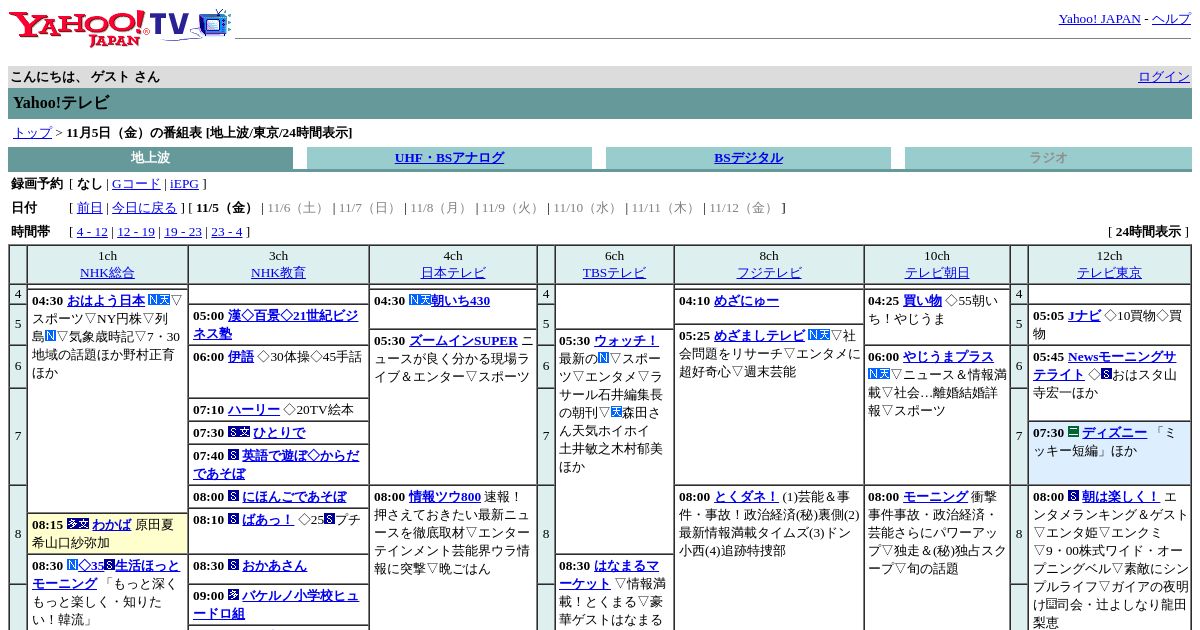The height and width of the screenshot is (630, 1200).
Task: Go to 前日 previous day
Action: [90, 208]
